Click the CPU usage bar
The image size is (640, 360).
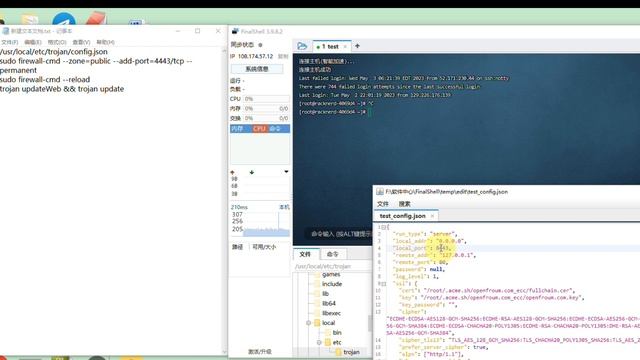coord(267,99)
